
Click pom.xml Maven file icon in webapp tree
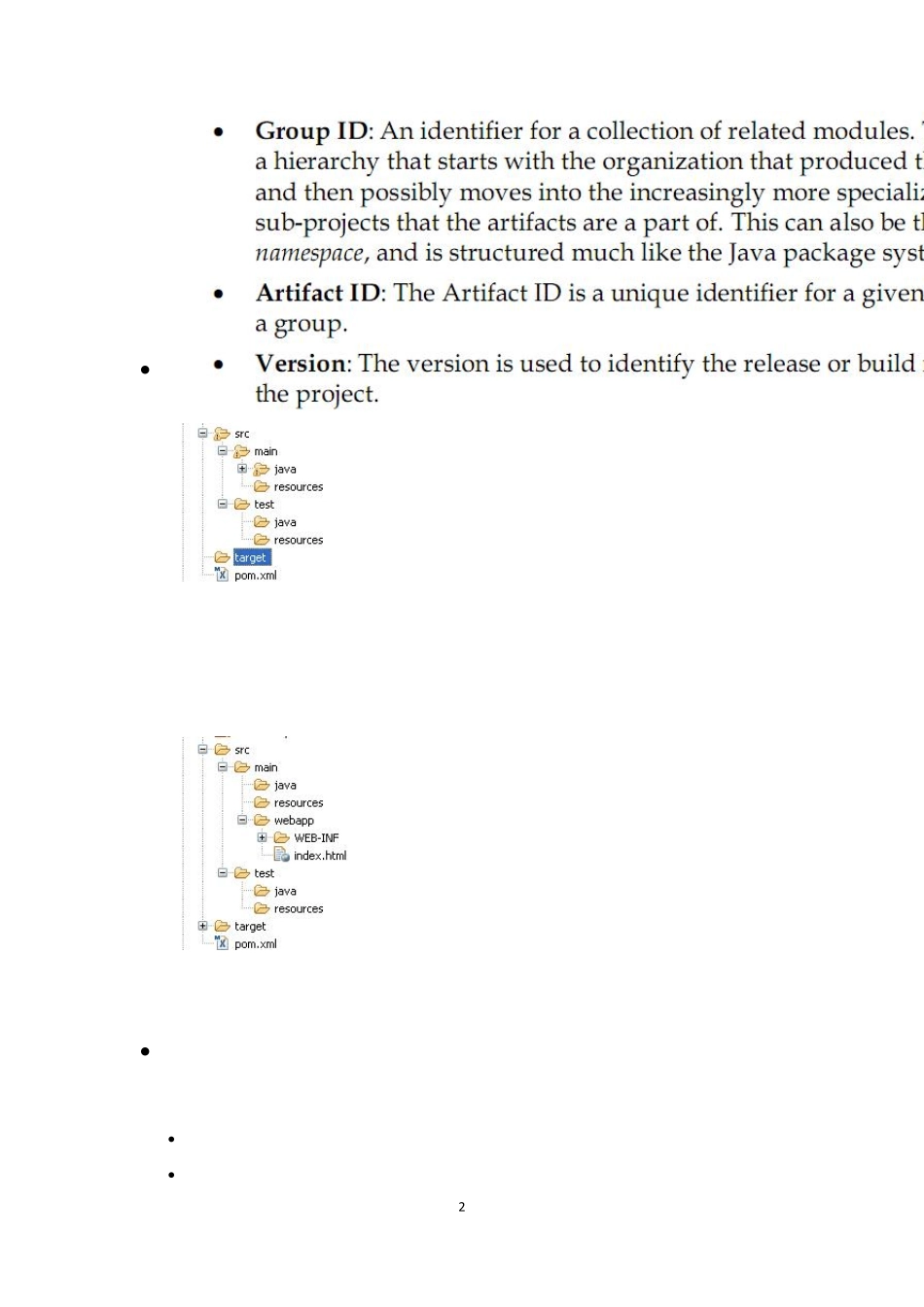222,943
